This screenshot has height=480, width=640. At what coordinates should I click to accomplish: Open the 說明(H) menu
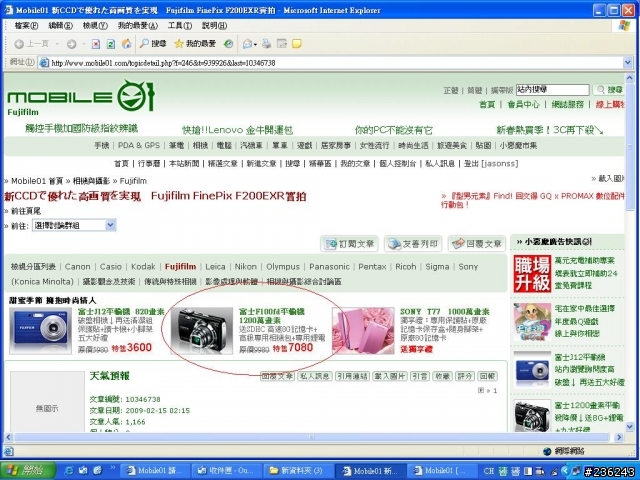click(214, 26)
